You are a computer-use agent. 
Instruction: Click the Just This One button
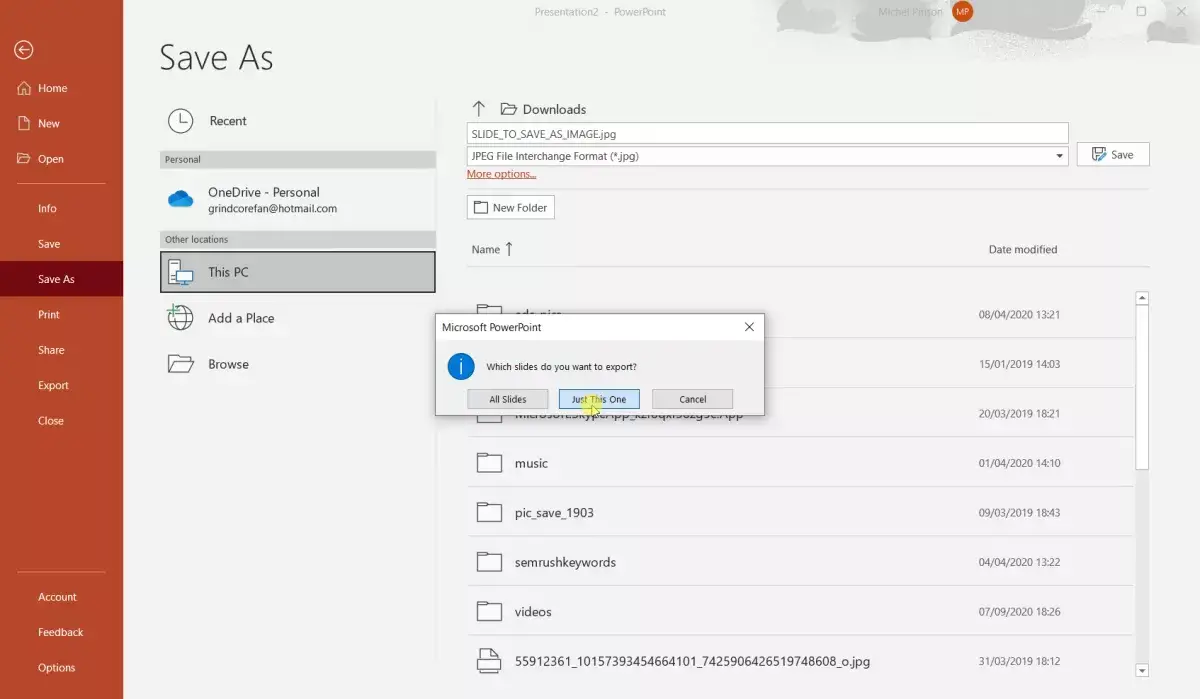[599, 399]
